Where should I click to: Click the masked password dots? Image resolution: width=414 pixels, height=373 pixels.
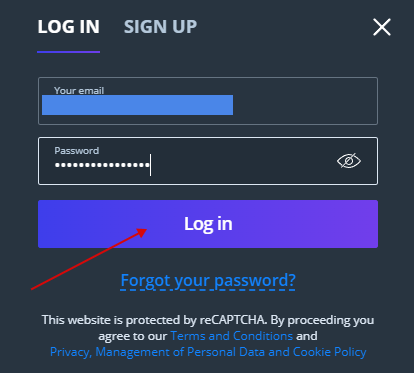pos(102,165)
